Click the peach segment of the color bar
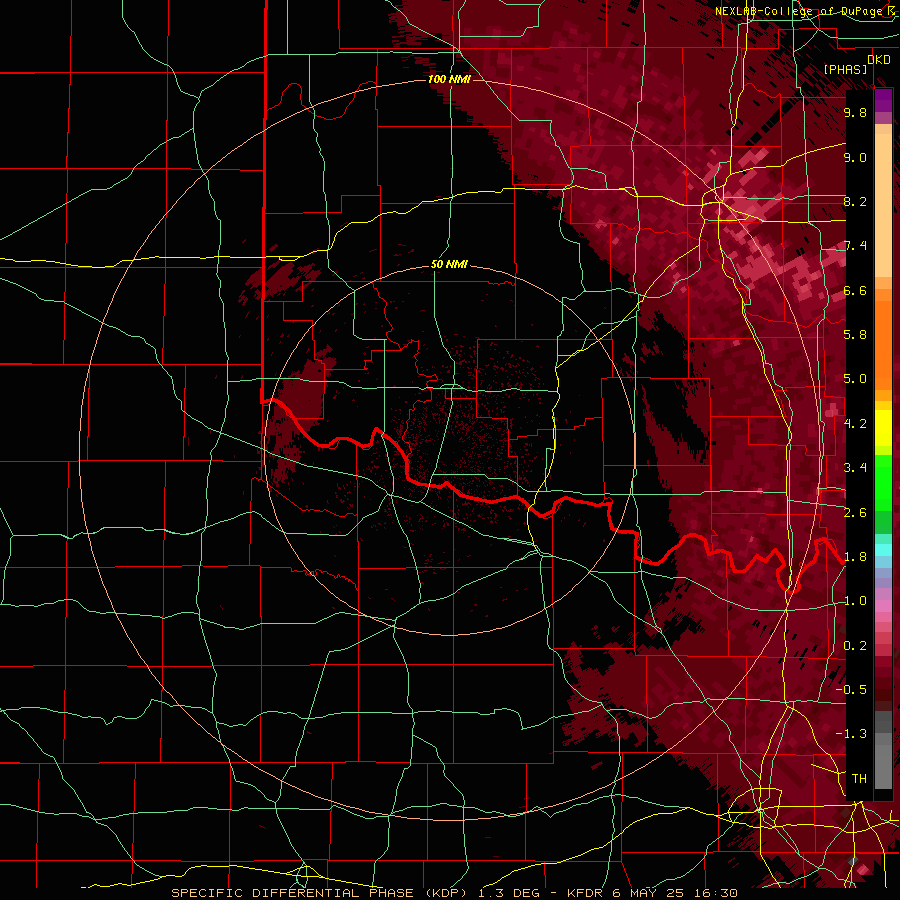 883,206
